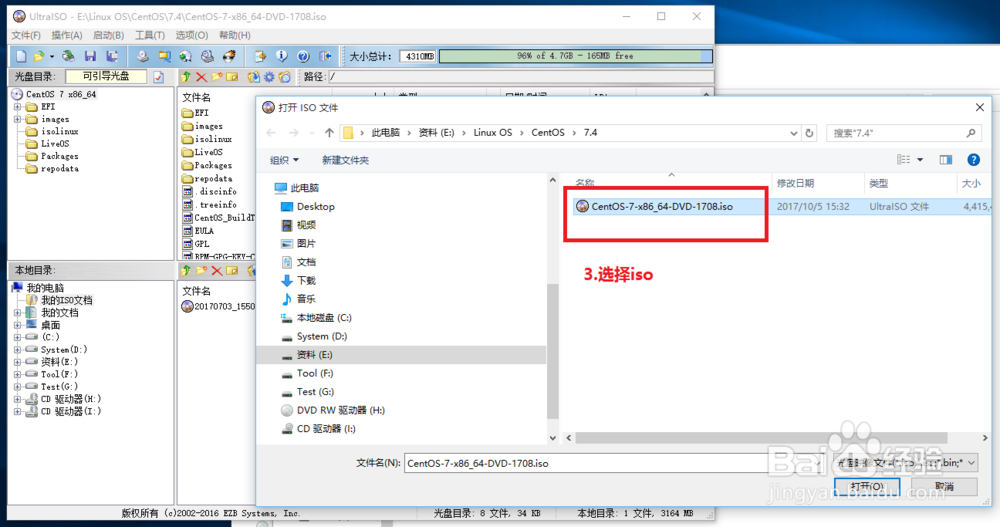Expand 我的文档 node in local tree
The image size is (1000, 527).
[18, 313]
